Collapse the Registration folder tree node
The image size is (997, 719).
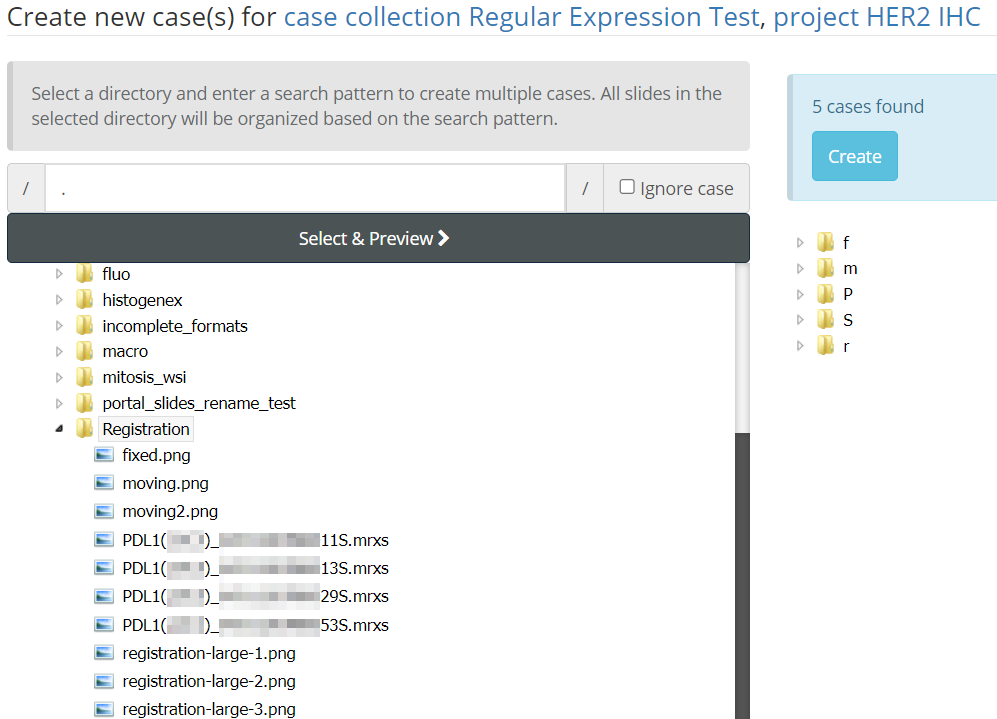[x=59, y=429]
